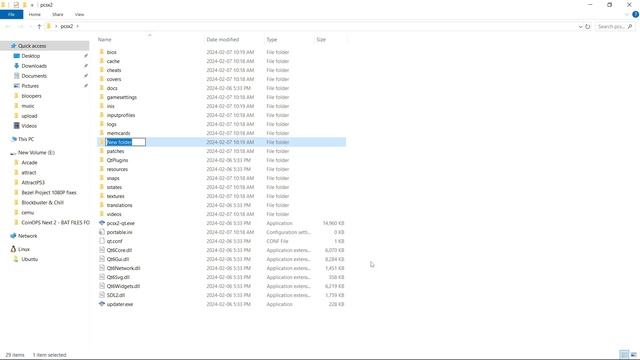Viewport: 640px width, 360px height.
Task: Select the sstates folder row
Action: tap(222, 187)
